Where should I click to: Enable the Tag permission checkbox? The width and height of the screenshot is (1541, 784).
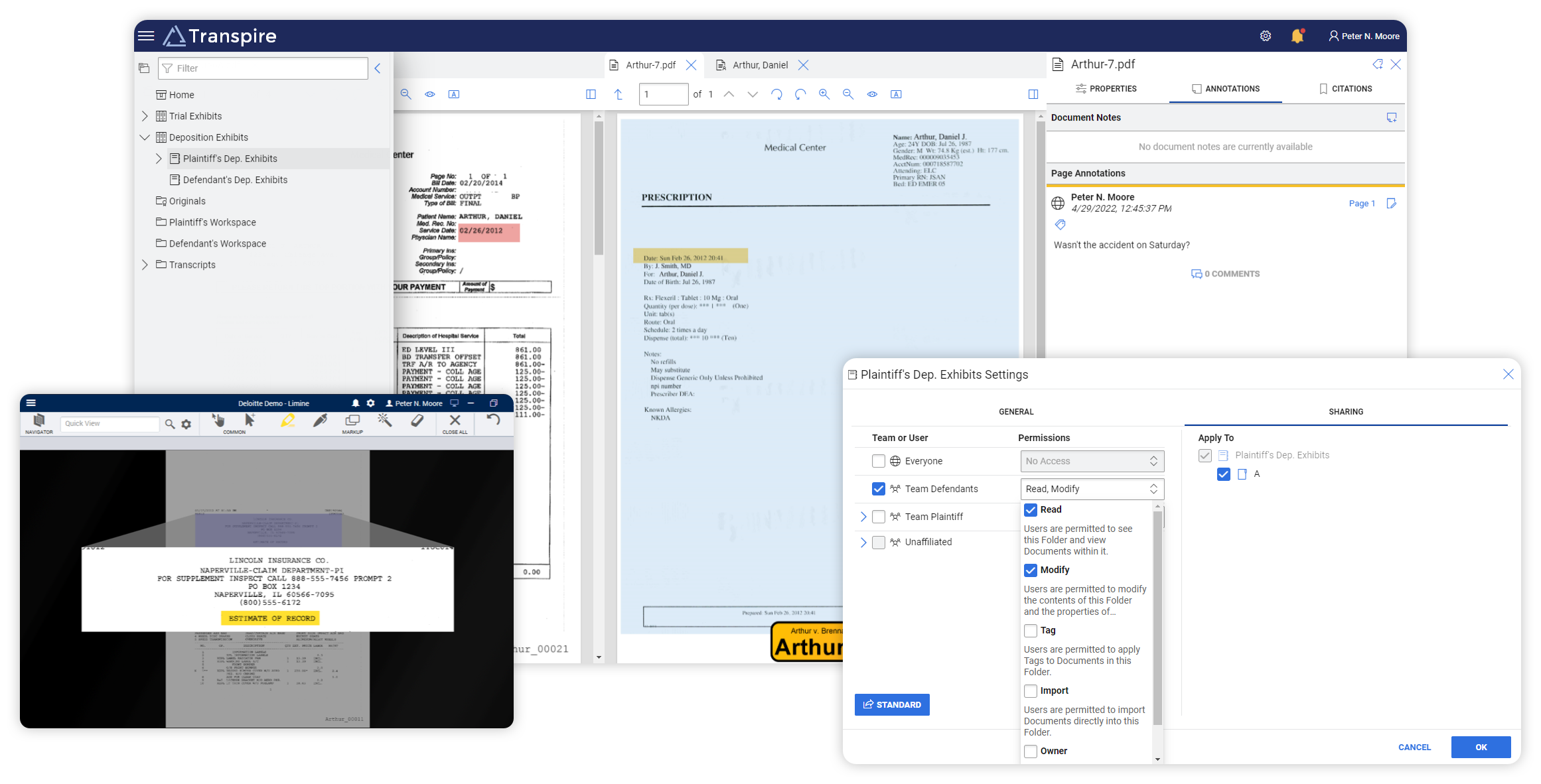point(1031,631)
